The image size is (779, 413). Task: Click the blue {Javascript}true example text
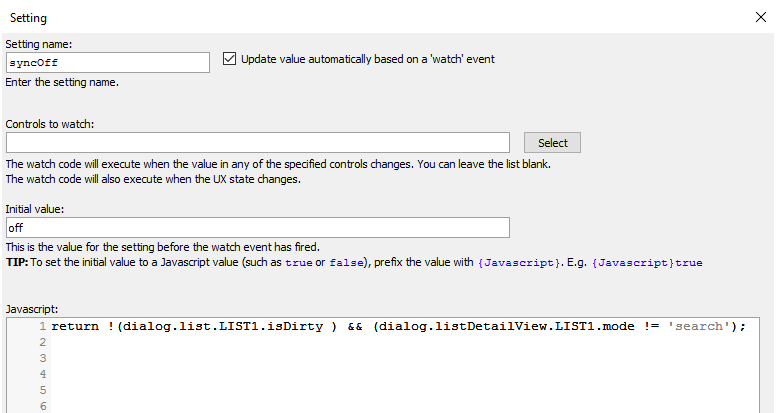(x=647, y=262)
